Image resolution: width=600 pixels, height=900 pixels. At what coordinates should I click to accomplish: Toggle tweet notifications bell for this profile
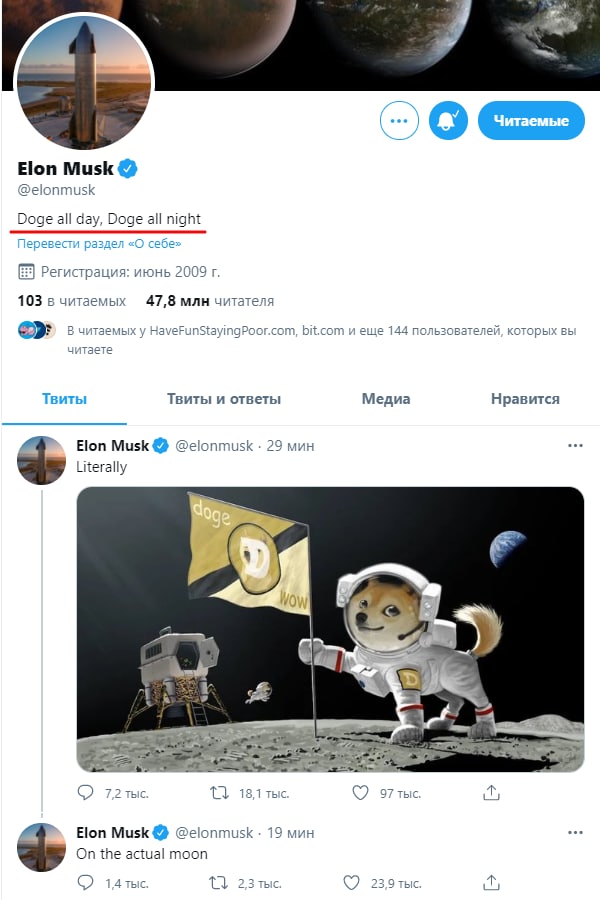click(448, 121)
